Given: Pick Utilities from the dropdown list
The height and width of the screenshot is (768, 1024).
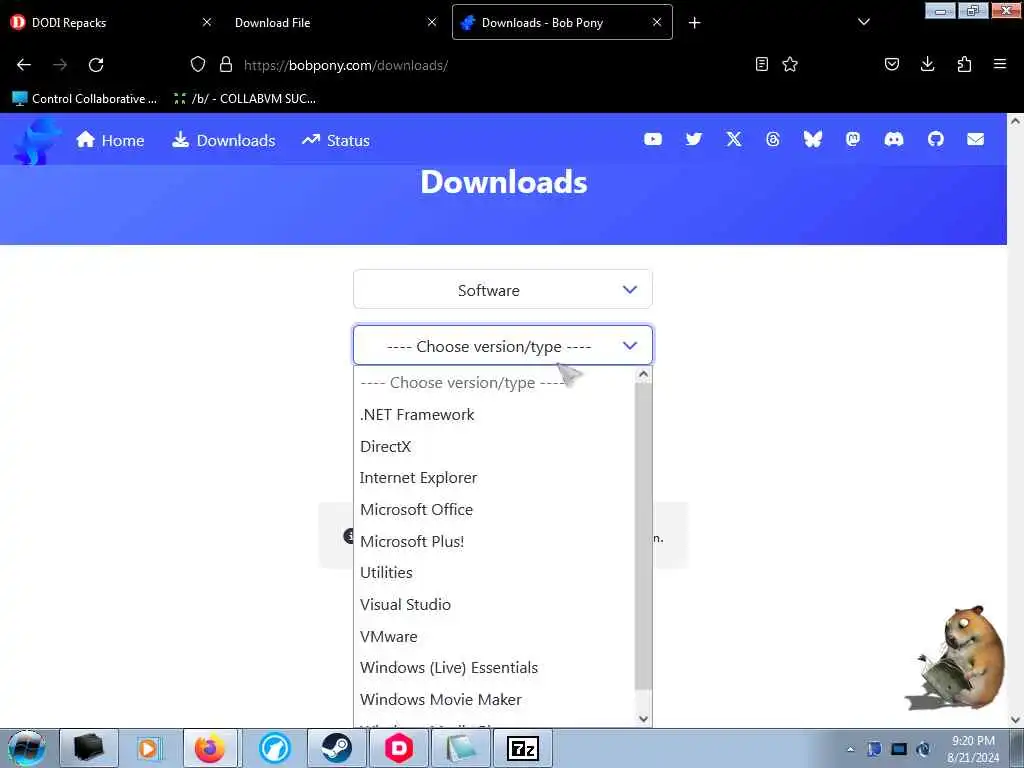Looking at the screenshot, I should point(494,573).
